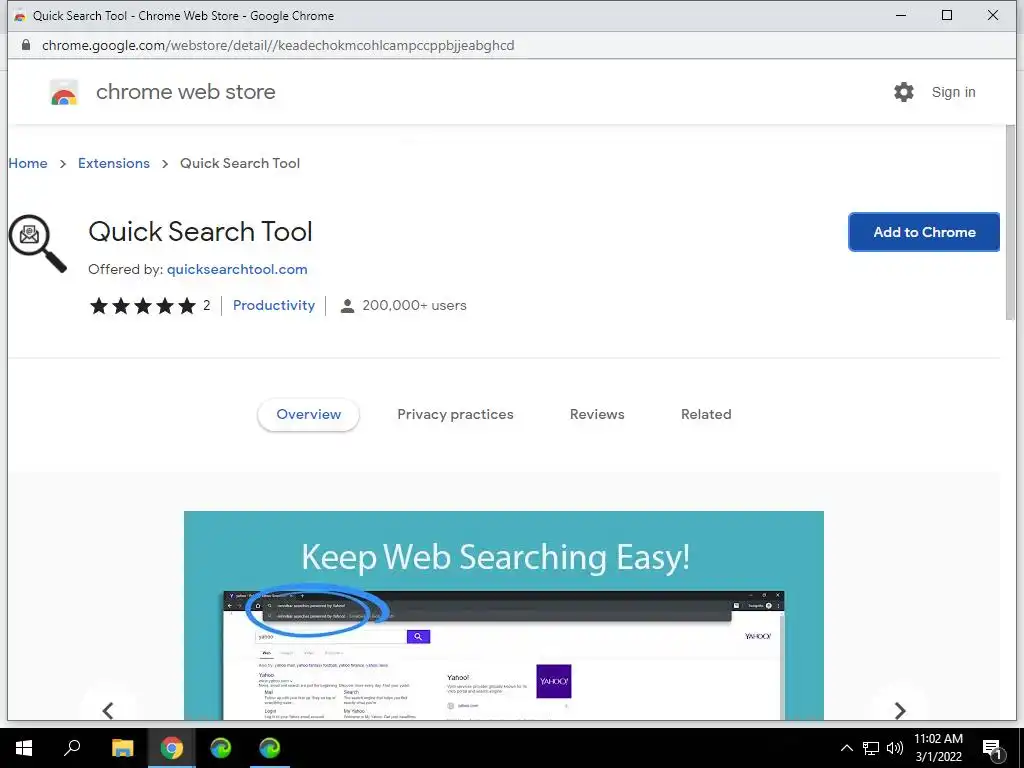Show hidden system tray icons
The image size is (1024, 768).
coord(846,748)
